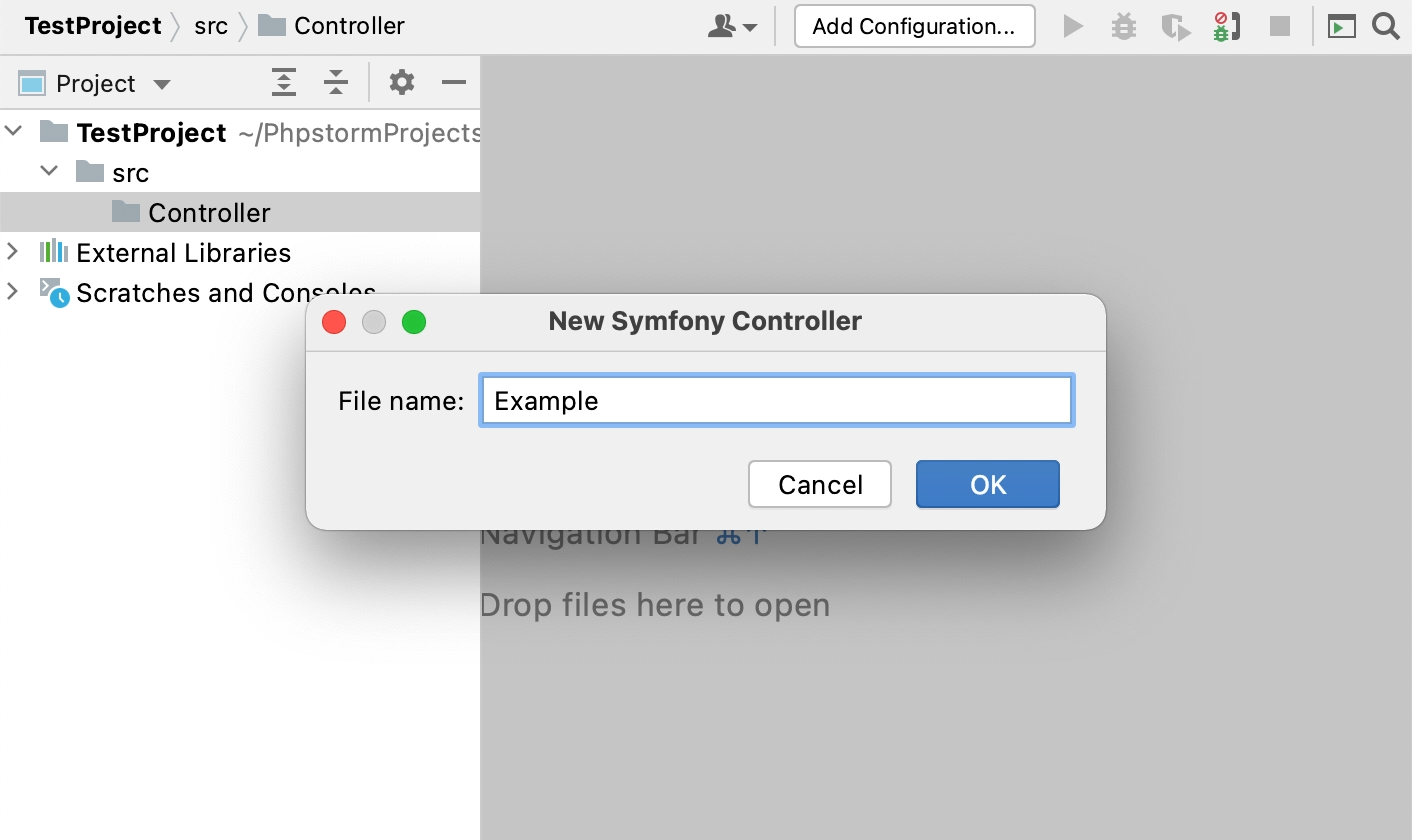The width and height of the screenshot is (1412, 840).
Task: Click Run with Coverage icon
Action: click(1175, 27)
